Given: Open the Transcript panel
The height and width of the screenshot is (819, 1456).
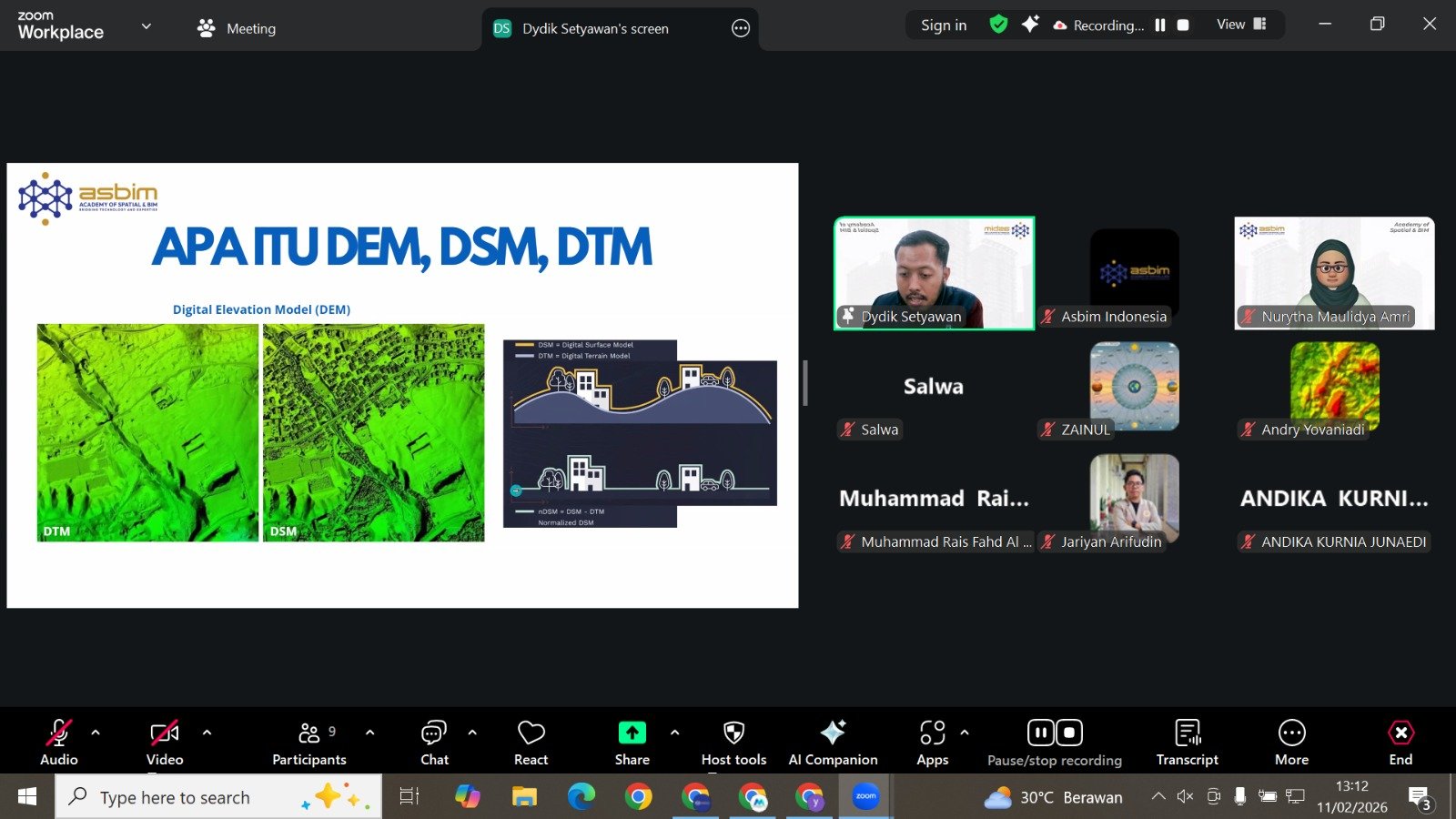Looking at the screenshot, I should click(1187, 743).
